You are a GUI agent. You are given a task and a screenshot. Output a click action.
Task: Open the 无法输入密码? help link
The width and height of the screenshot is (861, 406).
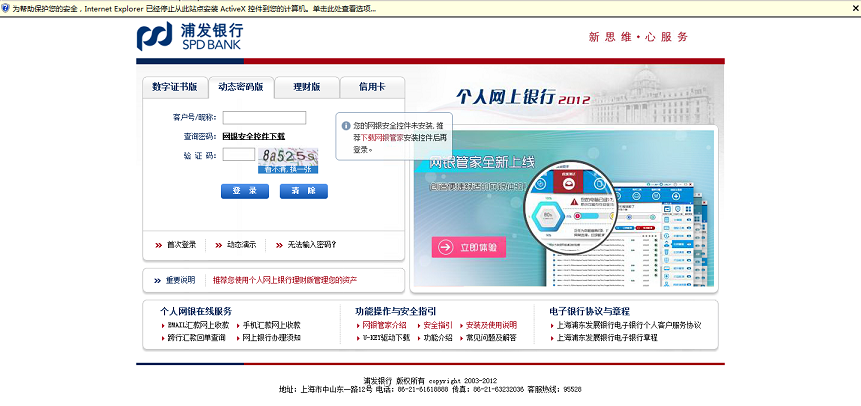[312, 244]
